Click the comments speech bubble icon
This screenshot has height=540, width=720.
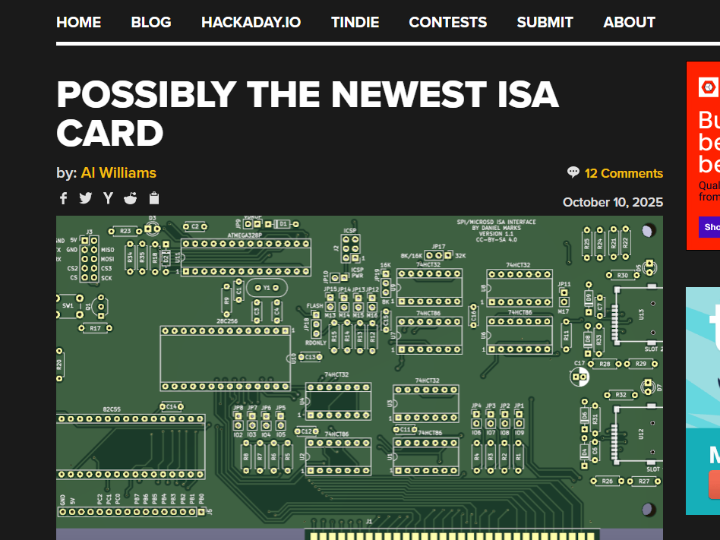573,172
